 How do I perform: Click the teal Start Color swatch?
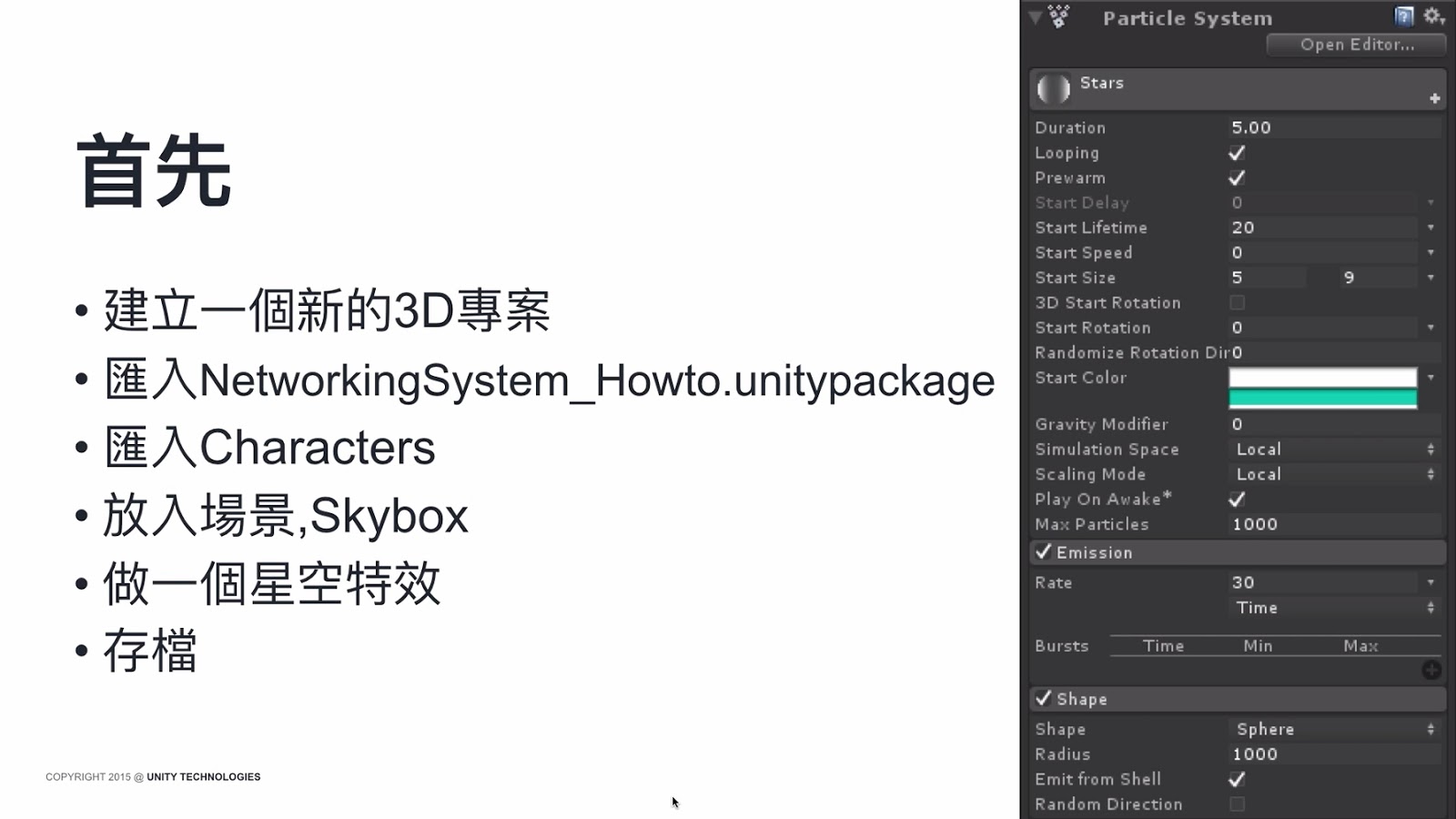(1323, 399)
